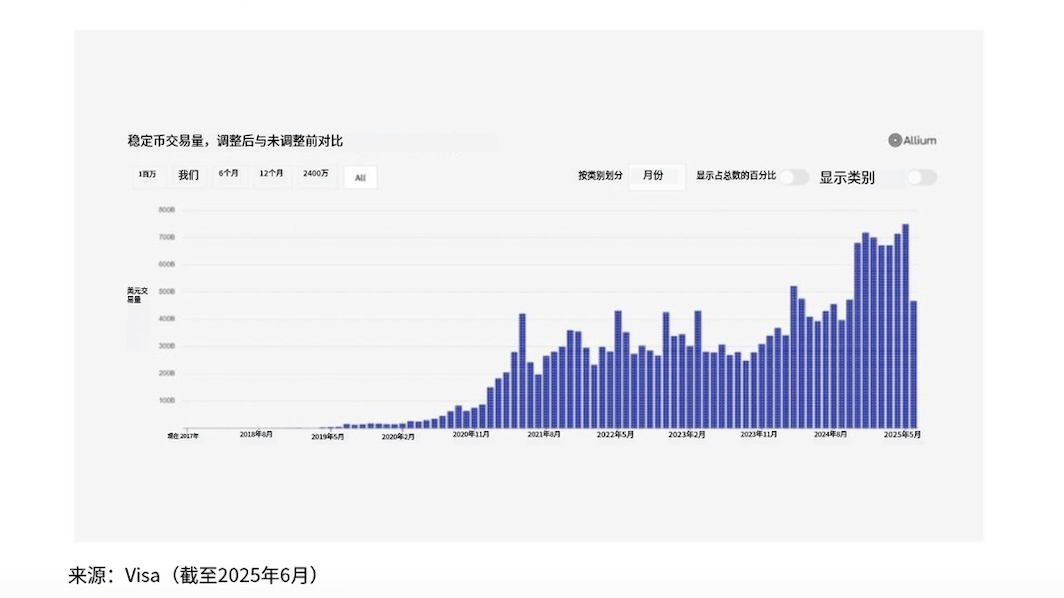
Task: Click the 按类别划分 label
Action: (x=600, y=176)
